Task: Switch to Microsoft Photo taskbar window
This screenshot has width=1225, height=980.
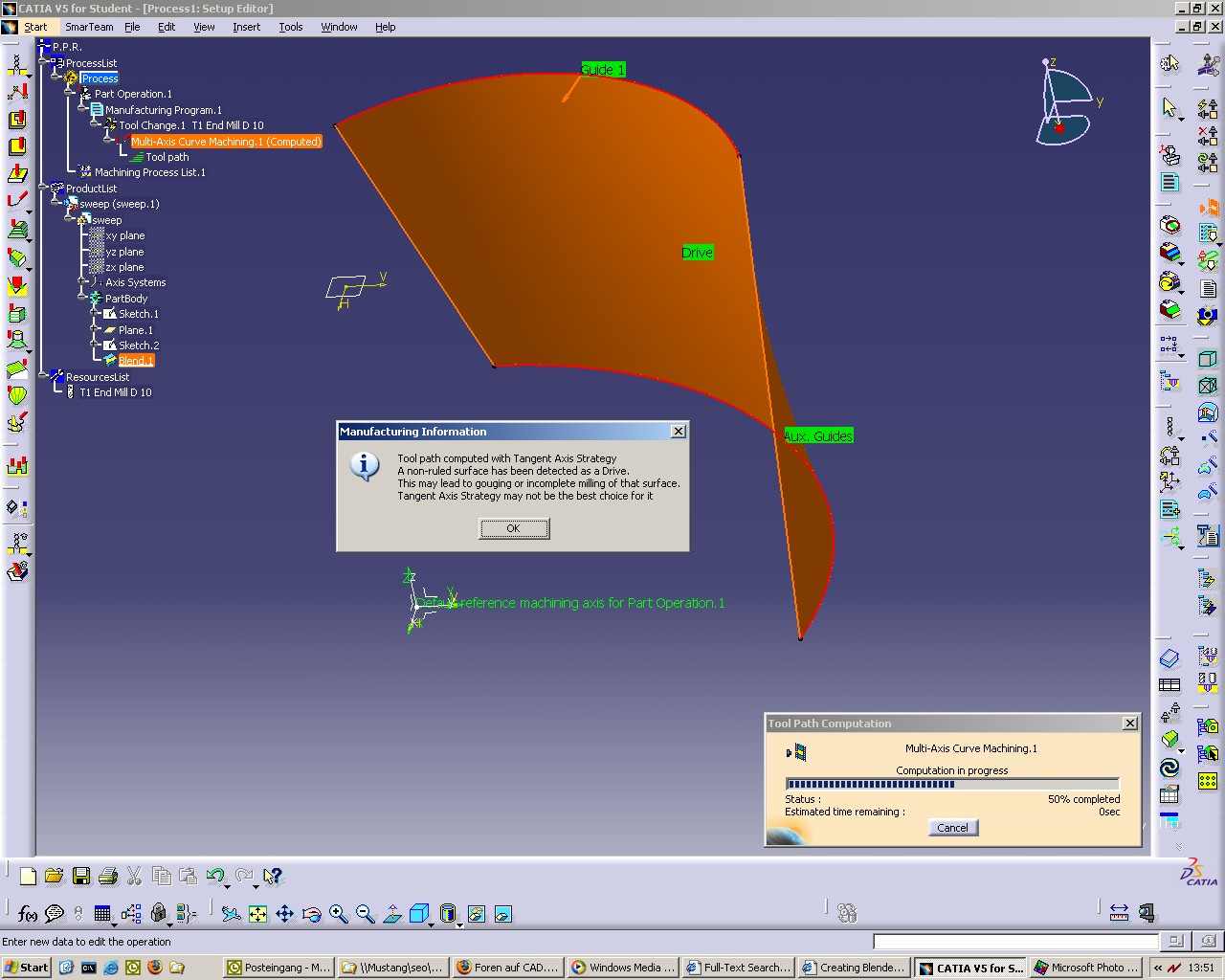Action: pos(1085,968)
